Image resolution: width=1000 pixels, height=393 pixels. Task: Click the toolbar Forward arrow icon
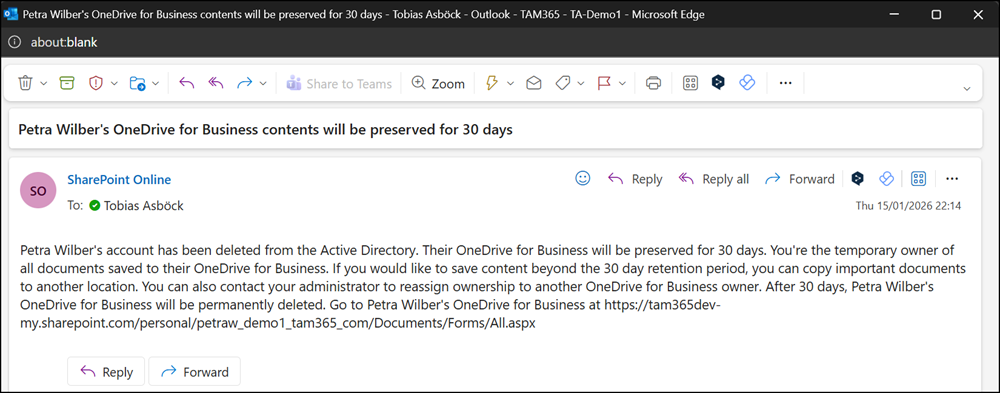pyautogui.click(x=245, y=83)
